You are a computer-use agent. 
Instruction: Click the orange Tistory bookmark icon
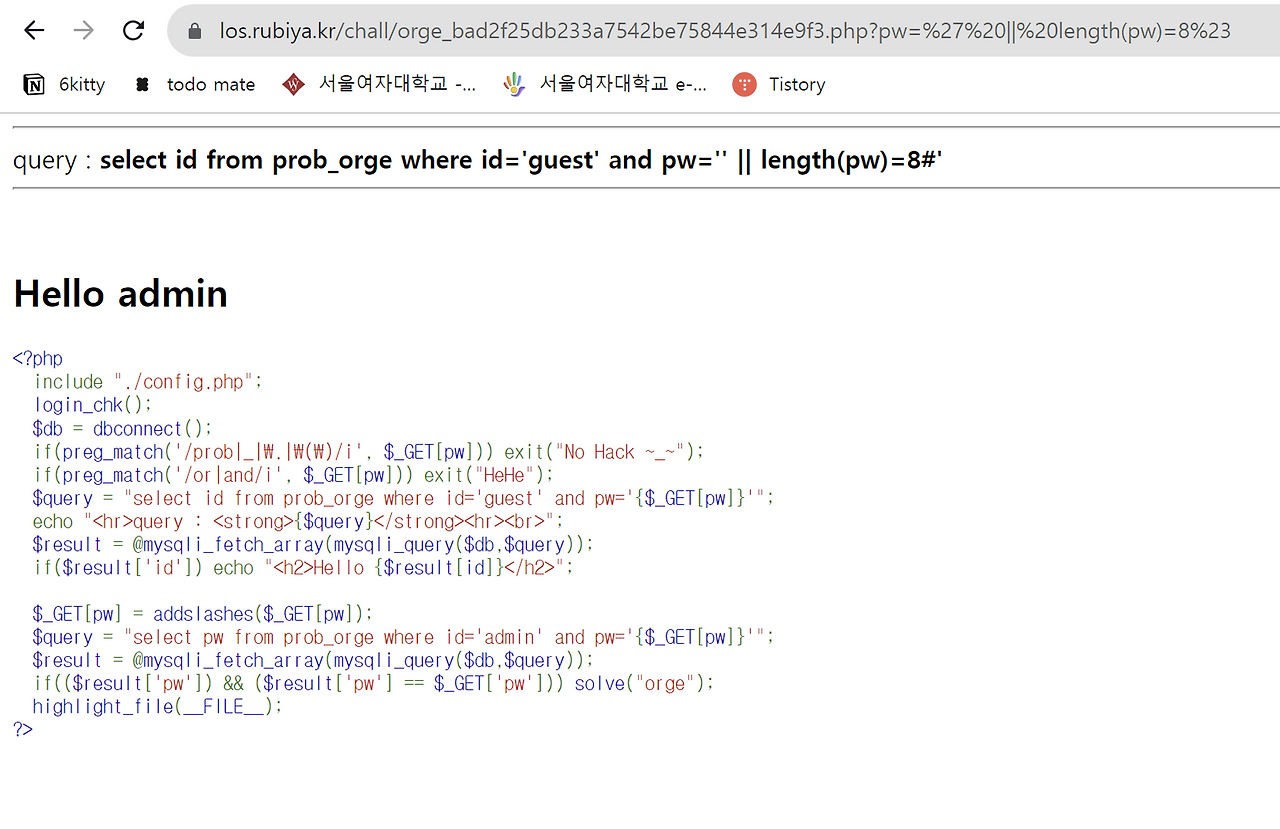pyautogui.click(x=744, y=85)
